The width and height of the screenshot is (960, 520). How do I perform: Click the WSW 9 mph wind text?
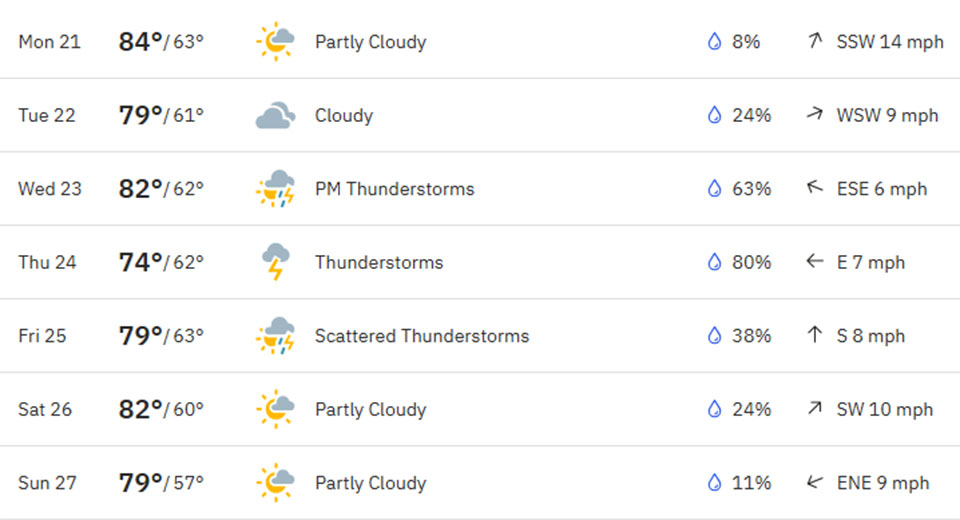887,116
